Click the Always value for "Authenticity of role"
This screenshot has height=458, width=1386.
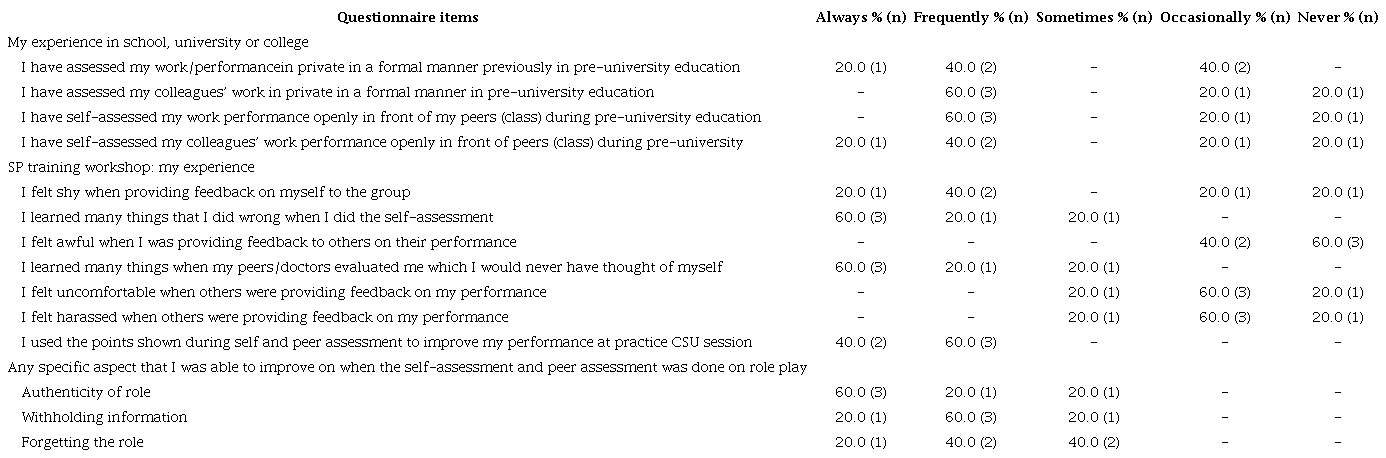tap(860, 392)
